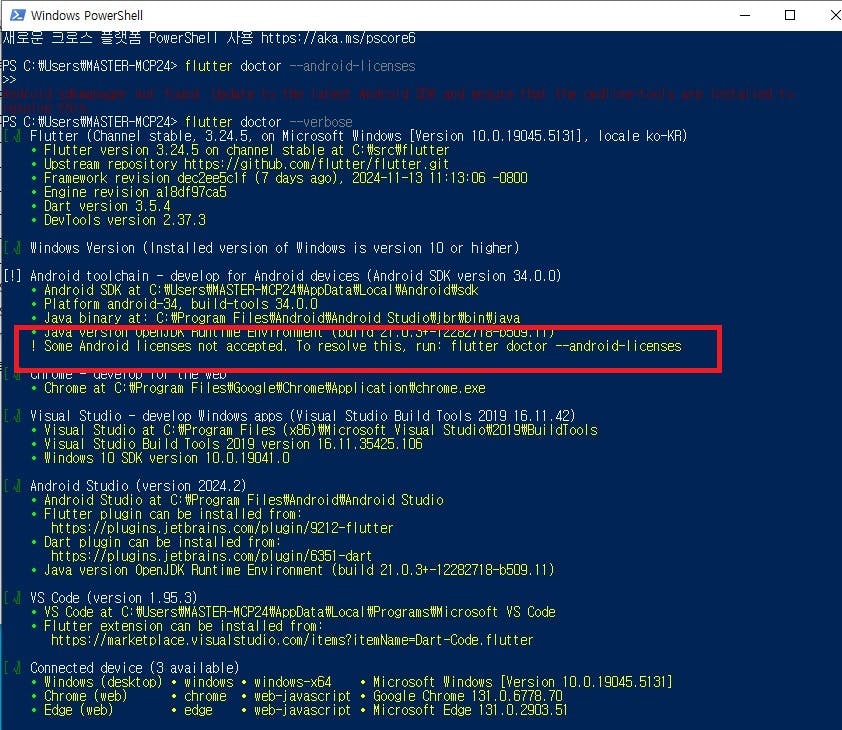Click 'flutter doctor --android-licenses' command line

tap(300, 66)
